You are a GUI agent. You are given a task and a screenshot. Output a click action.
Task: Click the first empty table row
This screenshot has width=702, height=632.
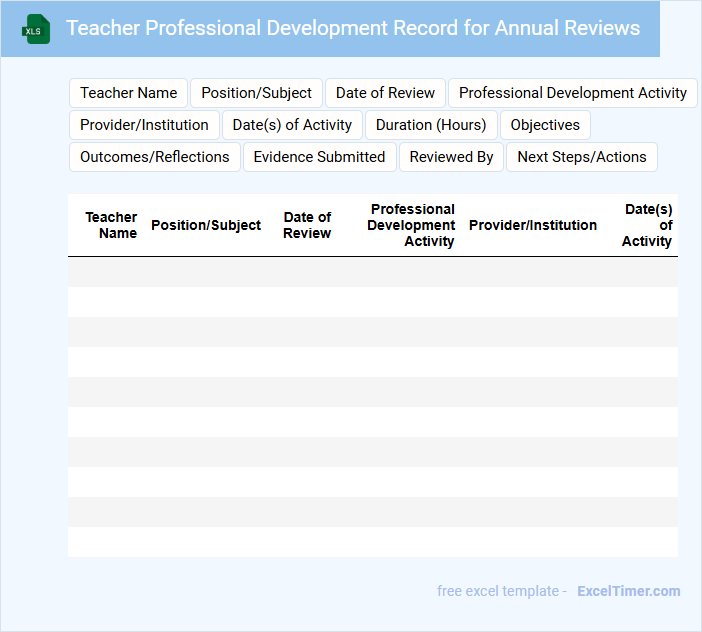coord(372,272)
